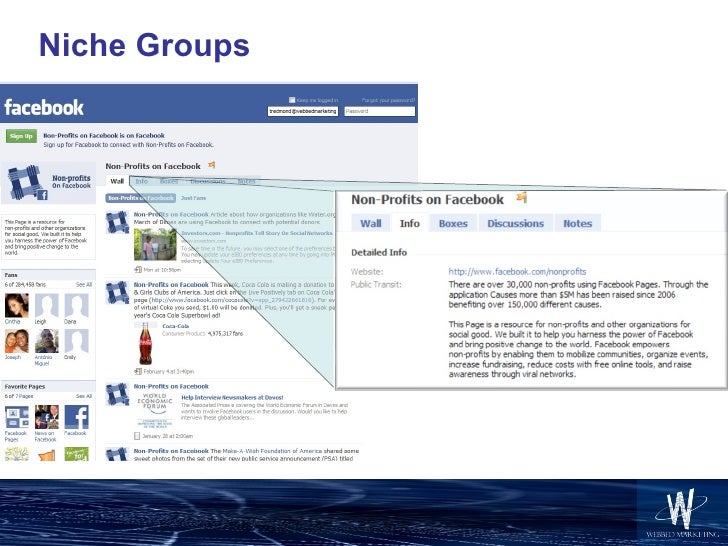Screen dimensions: 728x546
Task: Focus the email login field
Action: click(x=303, y=111)
